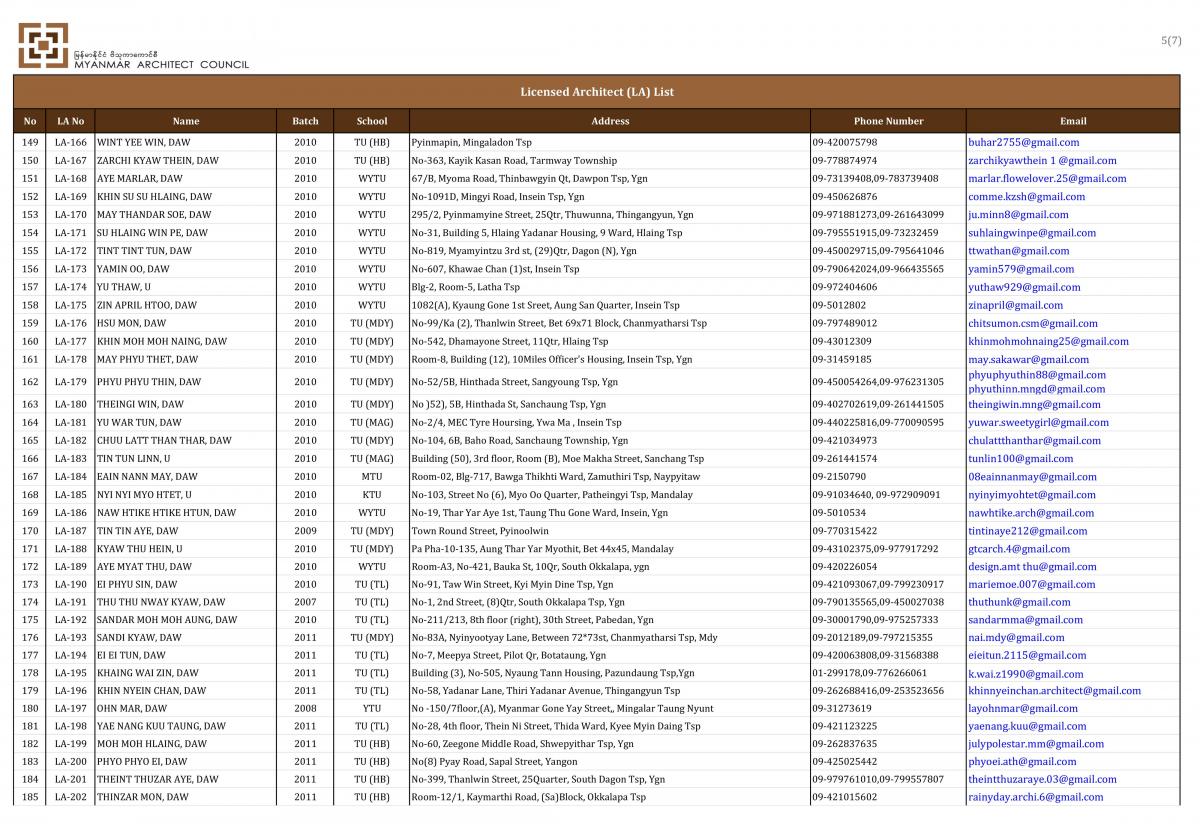Click theintthuzaraye.03@gmail.com email link
This screenshot has width=1200, height=837.
coord(1042,779)
